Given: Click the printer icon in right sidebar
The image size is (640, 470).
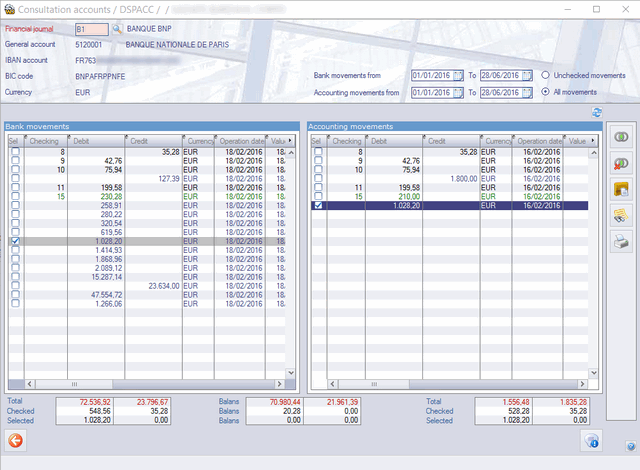Looking at the screenshot, I should point(620,240).
